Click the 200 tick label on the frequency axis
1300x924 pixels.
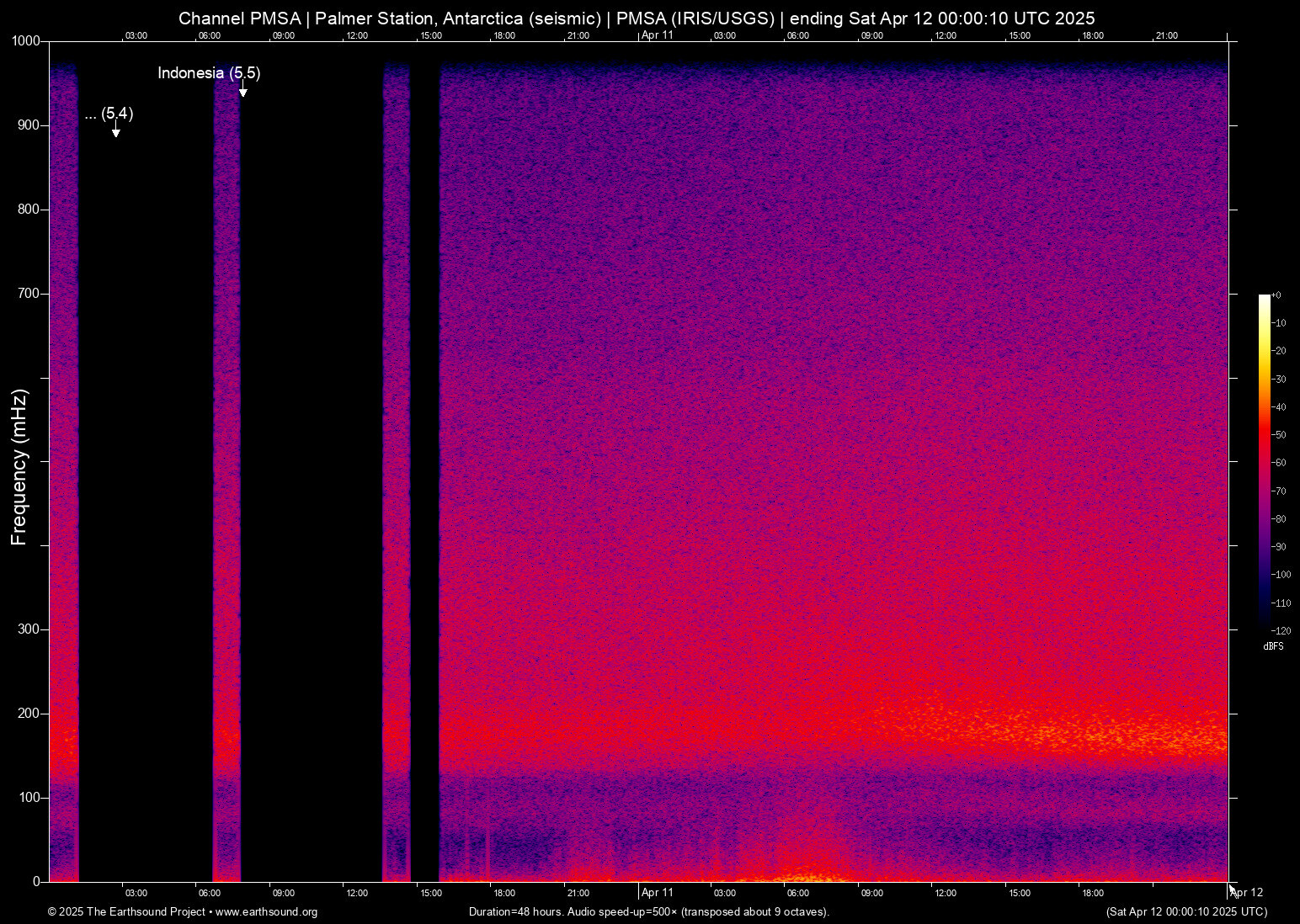coord(29,714)
